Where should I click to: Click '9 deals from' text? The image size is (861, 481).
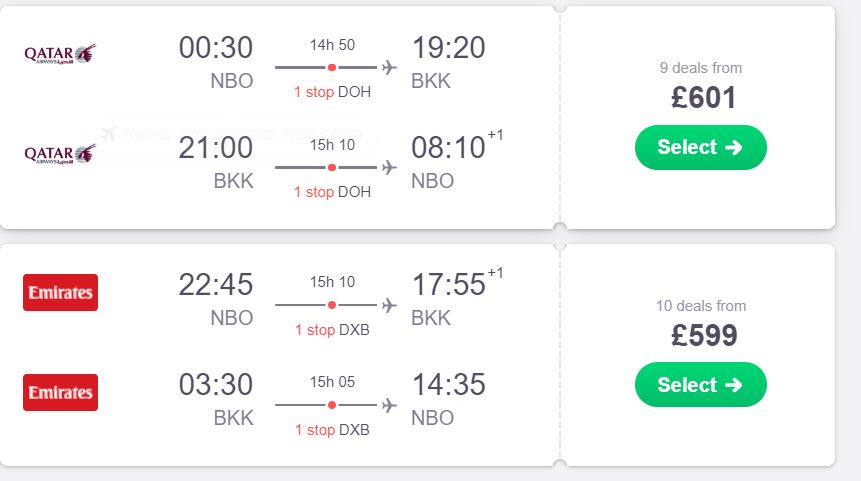coord(701,68)
